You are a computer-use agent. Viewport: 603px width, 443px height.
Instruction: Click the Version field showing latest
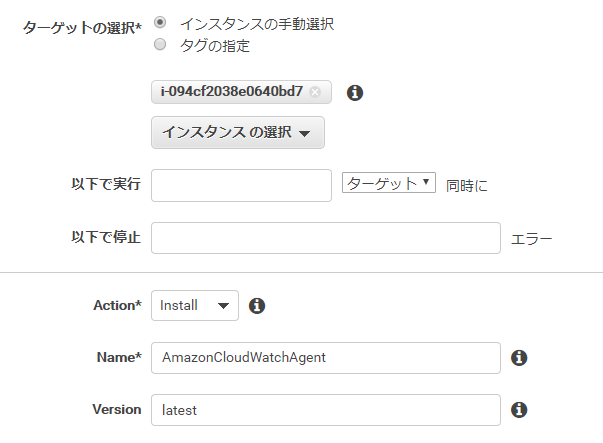[326, 410]
